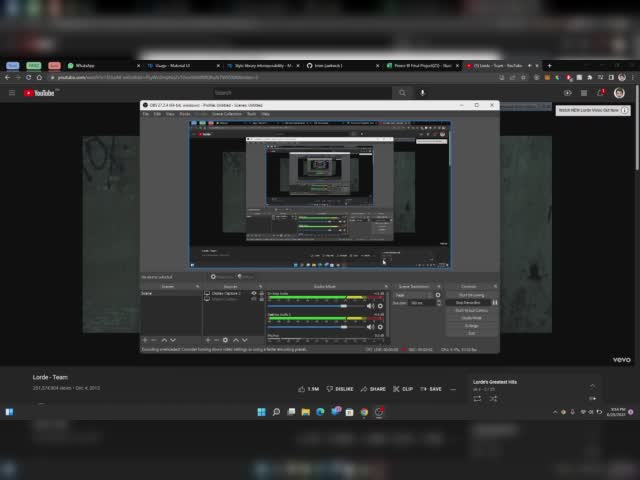This screenshot has width=640, height=480.
Task: Select the Scene entry in Scenes list
Action: click(171, 293)
